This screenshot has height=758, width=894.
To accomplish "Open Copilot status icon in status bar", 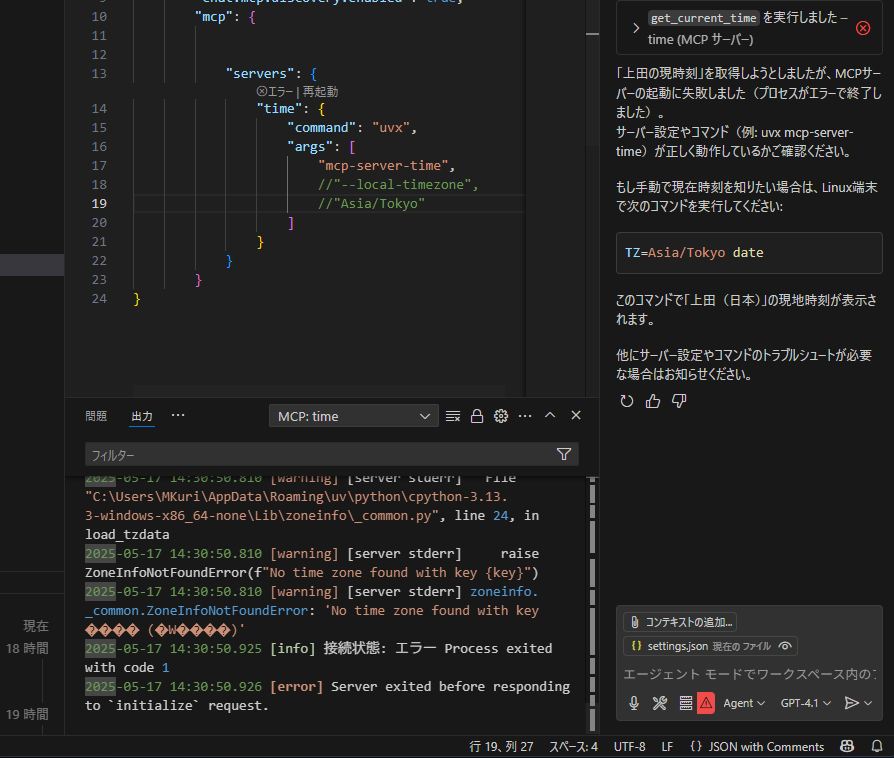I will 847,747.
